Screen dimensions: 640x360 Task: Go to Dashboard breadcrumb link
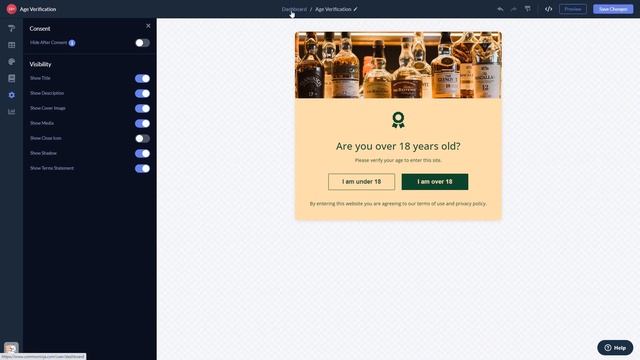tap(294, 9)
